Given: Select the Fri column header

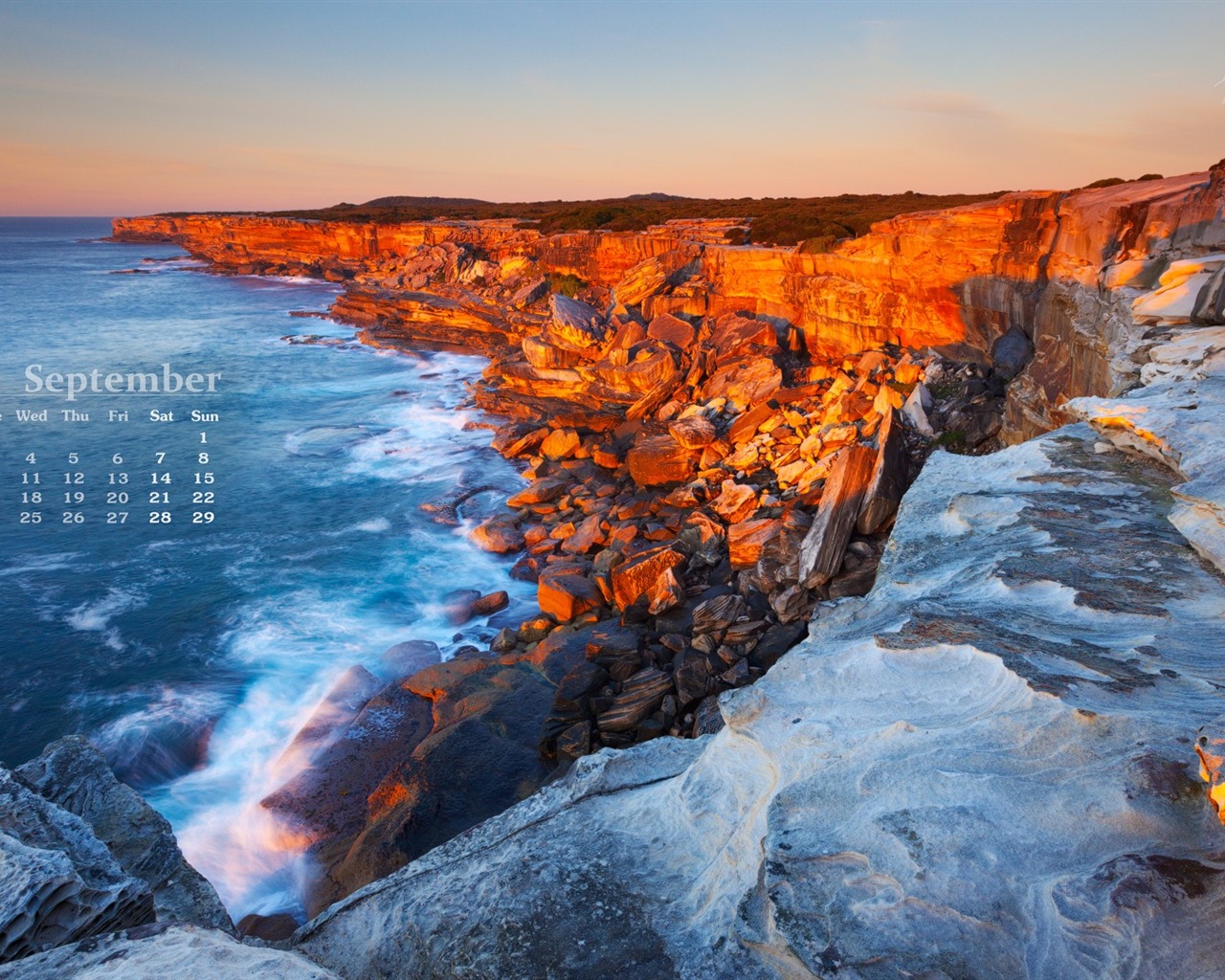Looking at the screenshot, I should point(118,416).
